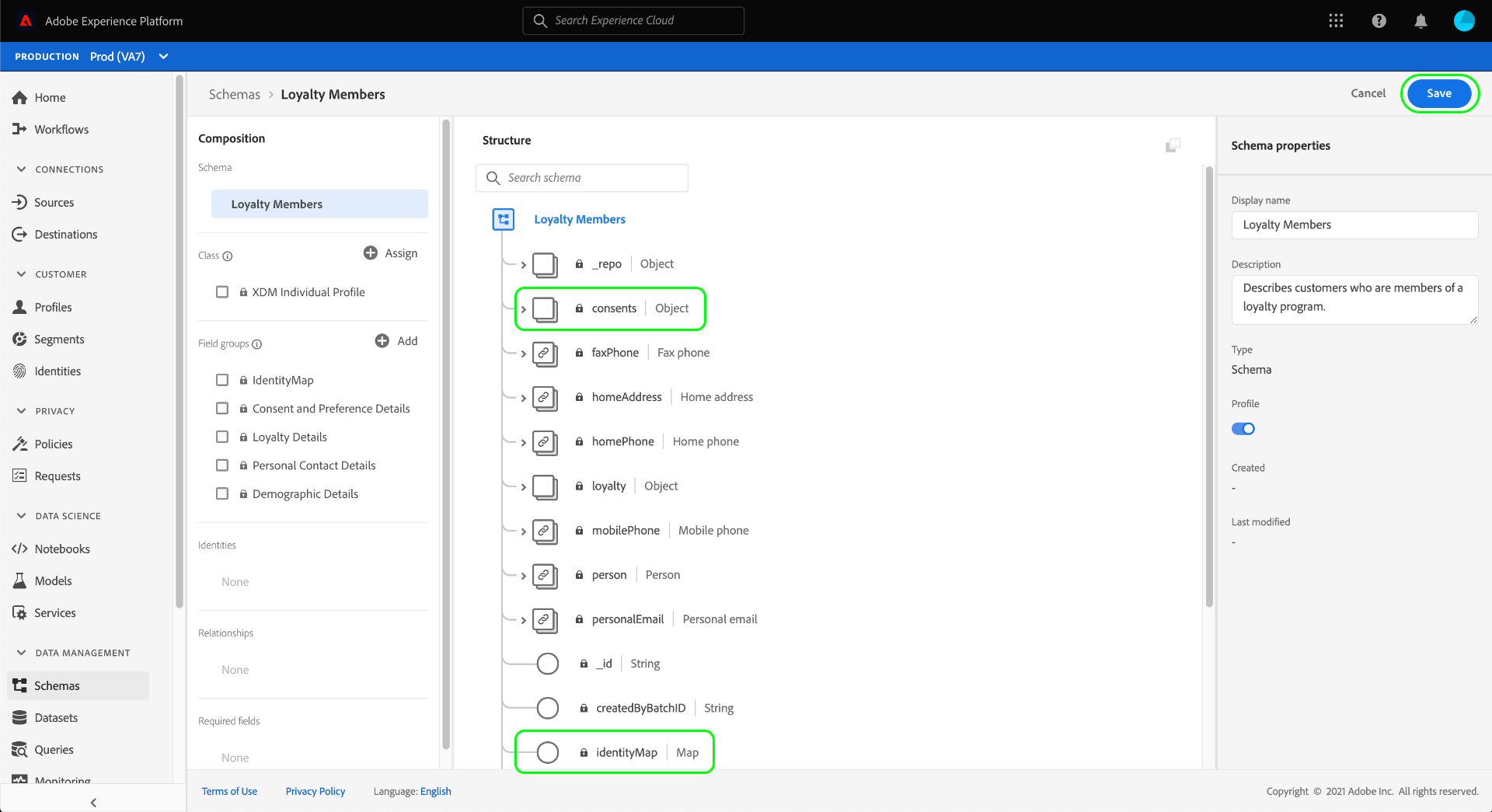The height and width of the screenshot is (812, 1492).
Task: Click the copy structure icon
Action: coord(1173,145)
